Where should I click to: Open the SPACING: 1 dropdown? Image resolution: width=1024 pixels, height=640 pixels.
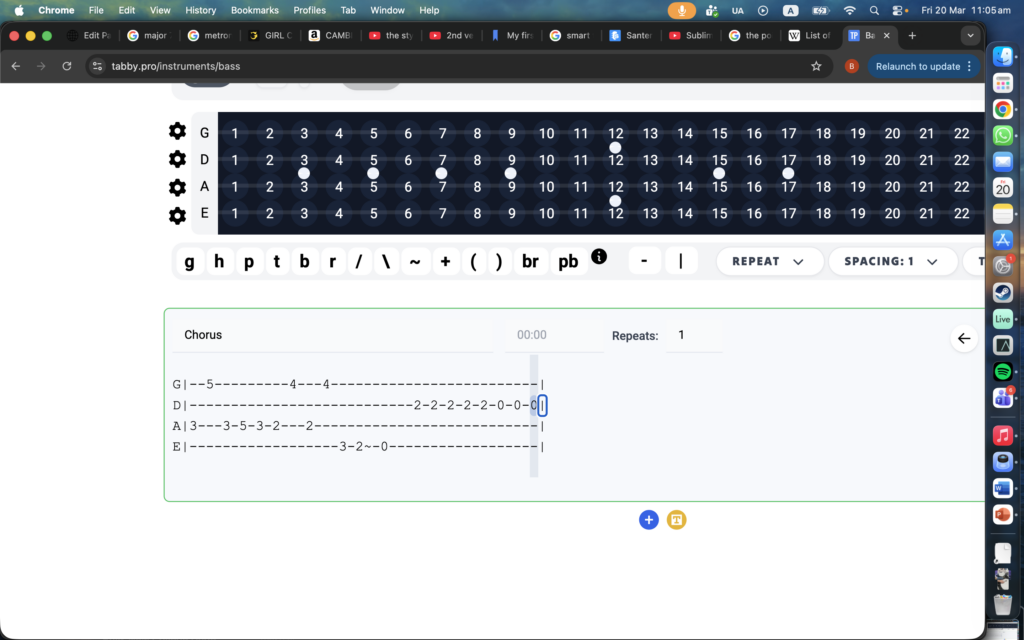pos(891,261)
